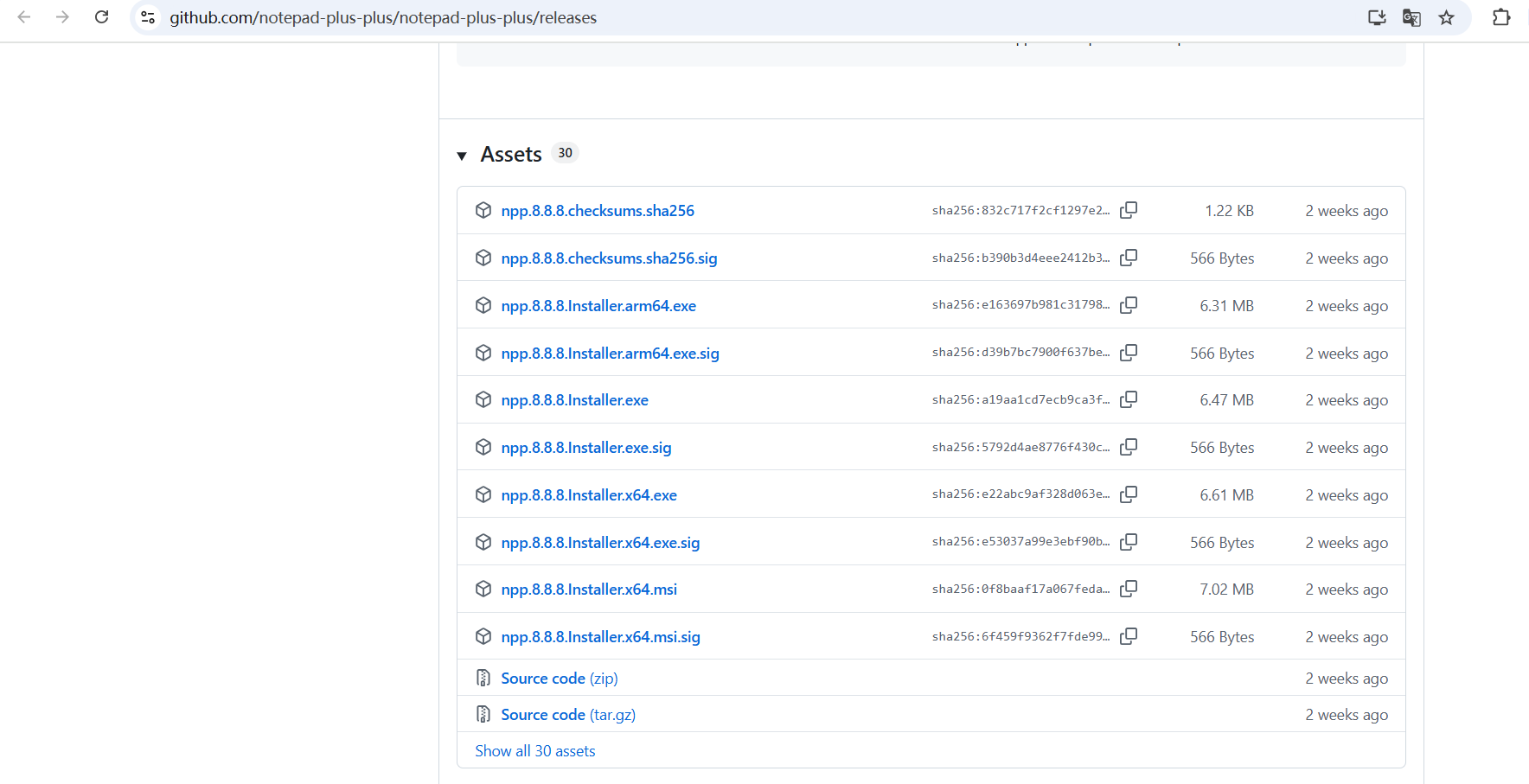Click the 6.61 MB file size
Image resolution: width=1529 pixels, height=784 pixels.
click(x=1226, y=495)
